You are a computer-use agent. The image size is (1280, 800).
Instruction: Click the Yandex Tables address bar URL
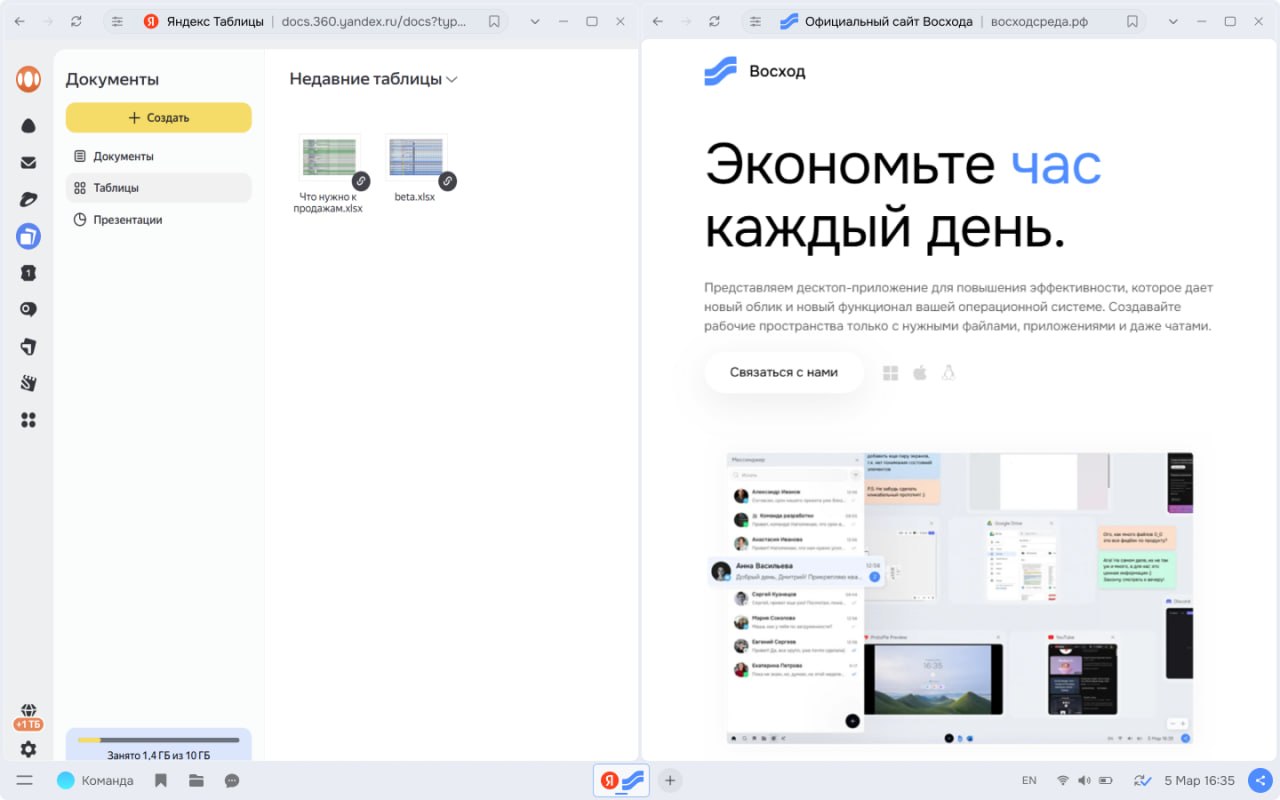[373, 21]
